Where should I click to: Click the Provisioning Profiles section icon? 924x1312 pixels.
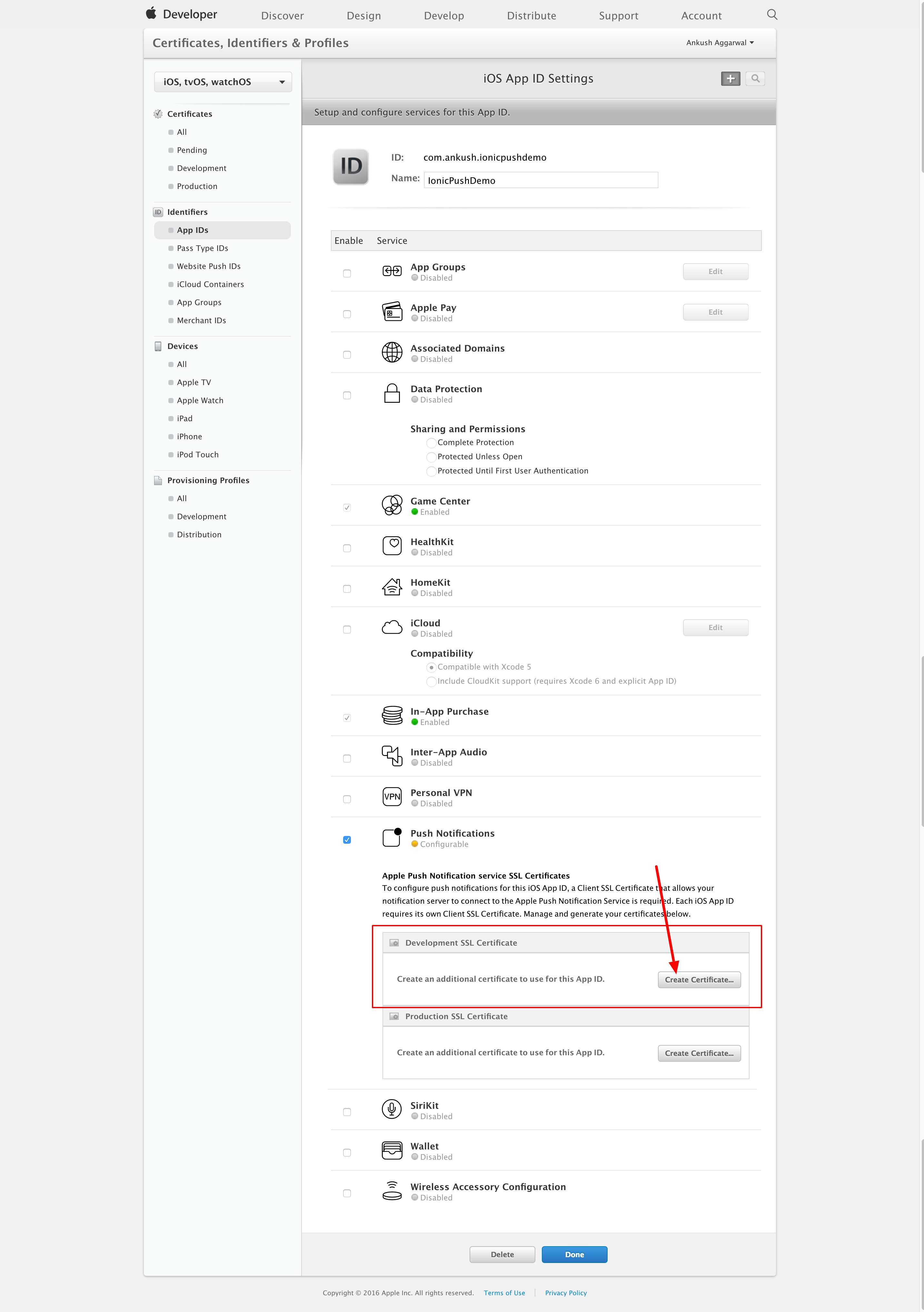click(x=158, y=481)
